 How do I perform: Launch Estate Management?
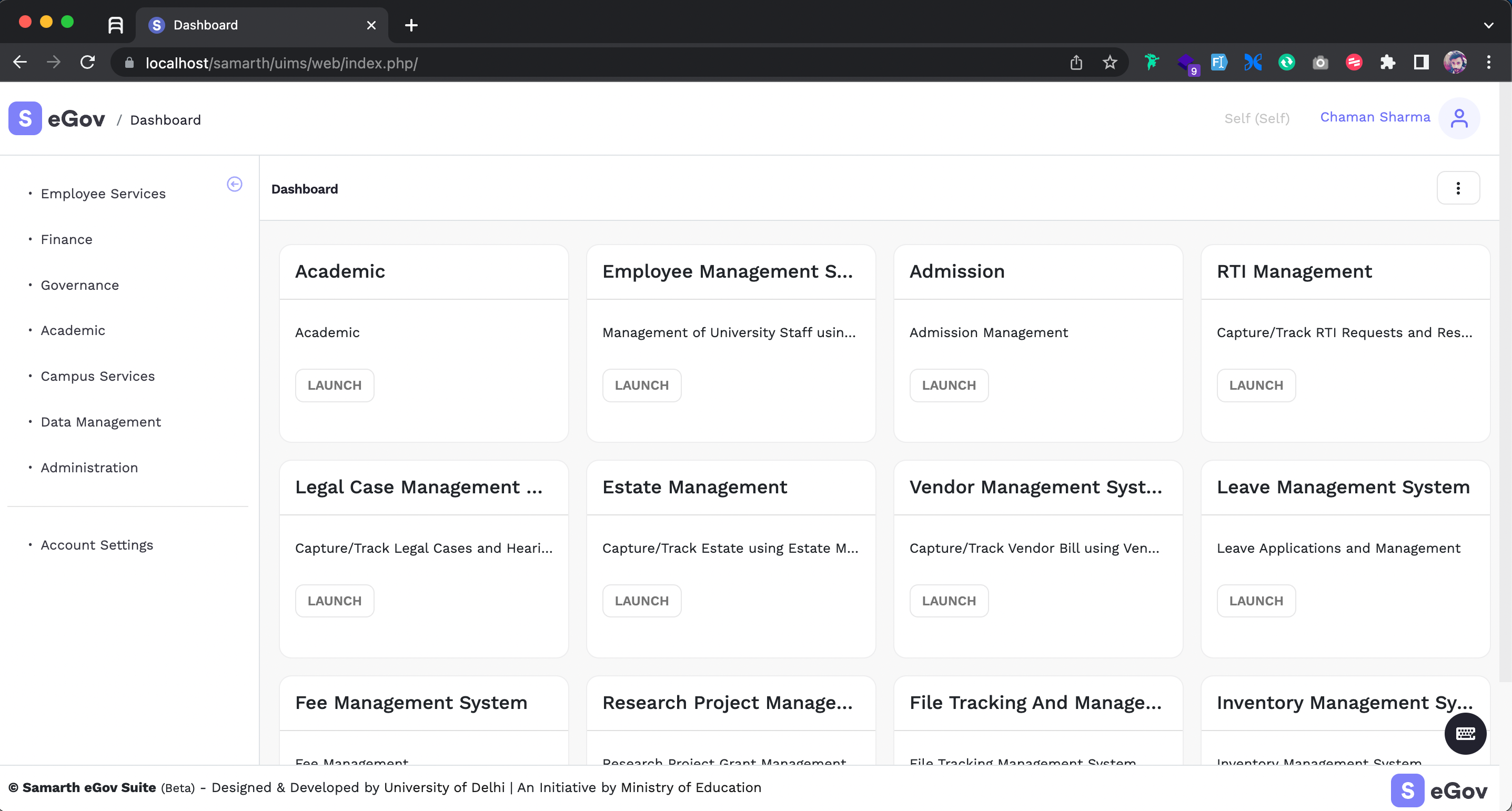click(x=641, y=601)
